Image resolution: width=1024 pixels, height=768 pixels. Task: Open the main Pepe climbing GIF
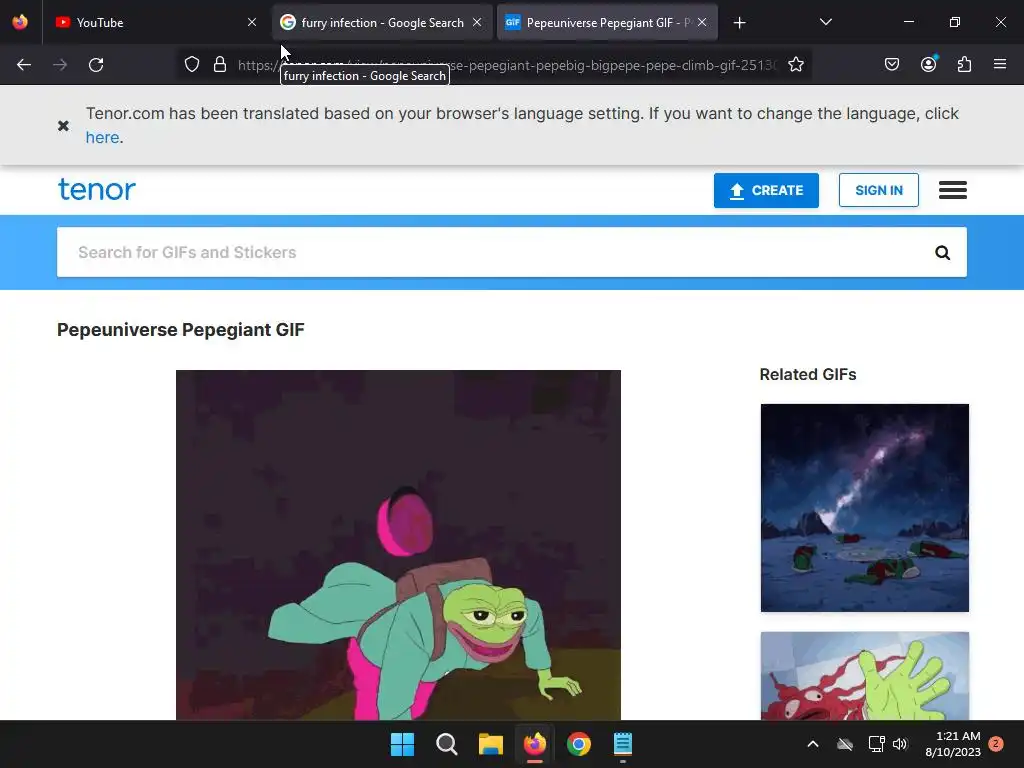[x=398, y=545]
